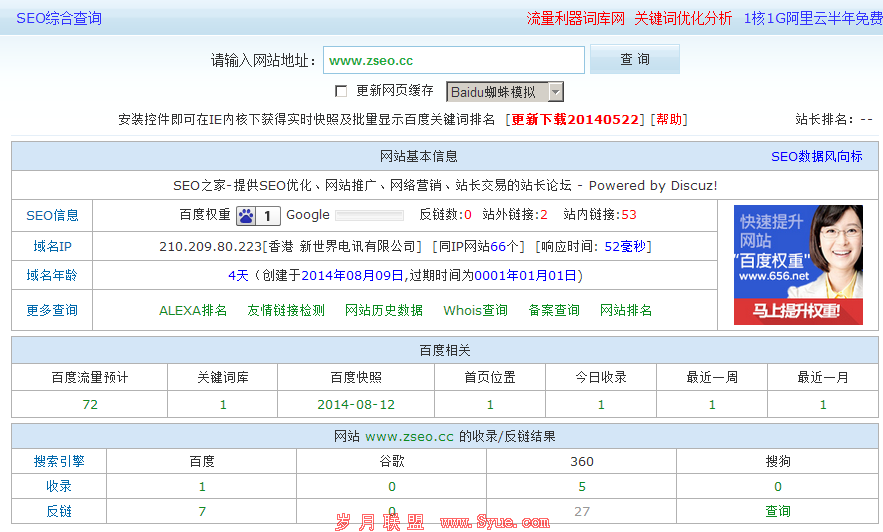The height and width of the screenshot is (532, 883).
Task: Open the SEO综合查询 header link
Action: click(59, 19)
